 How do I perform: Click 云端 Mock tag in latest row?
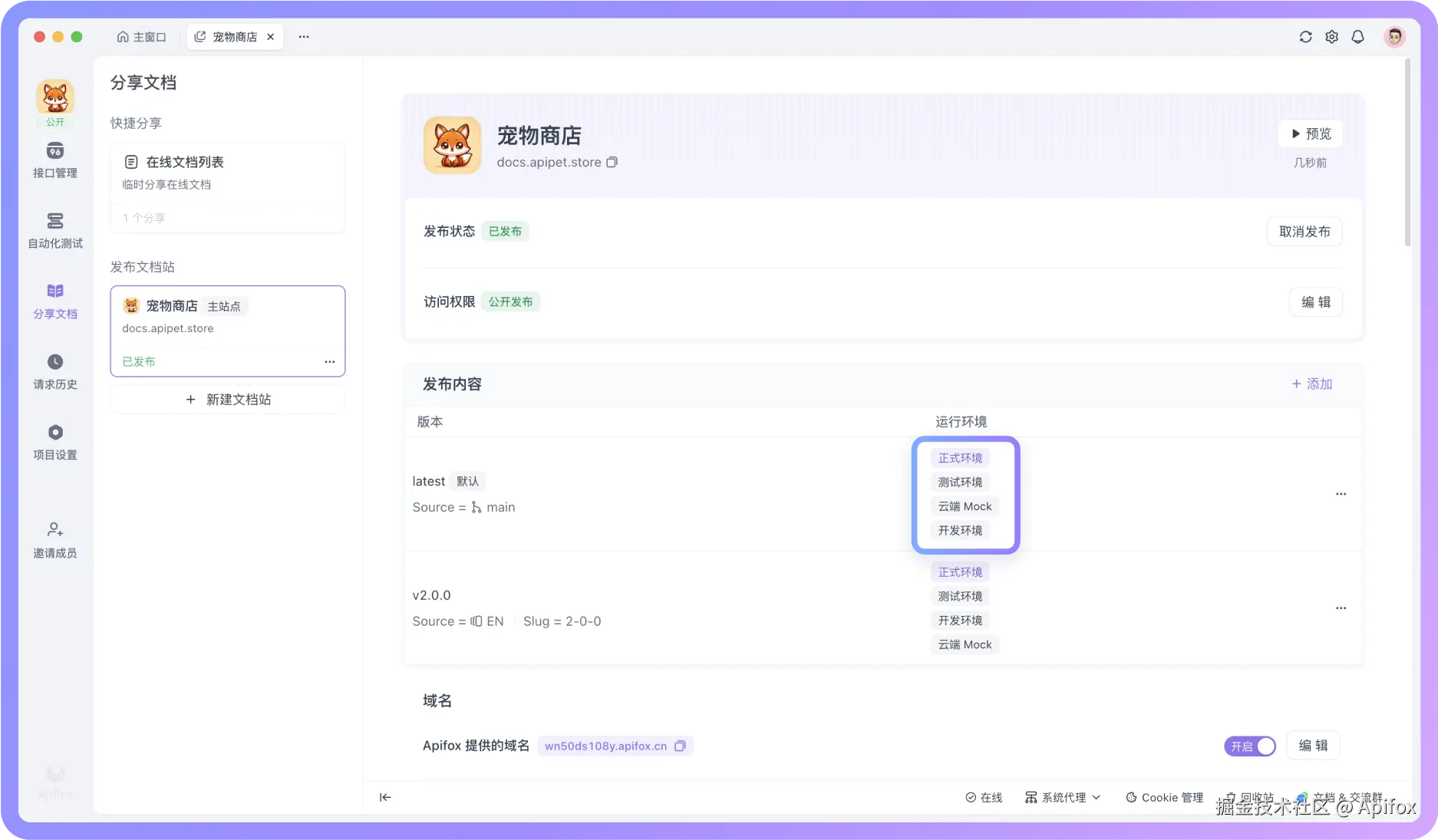pos(965,506)
